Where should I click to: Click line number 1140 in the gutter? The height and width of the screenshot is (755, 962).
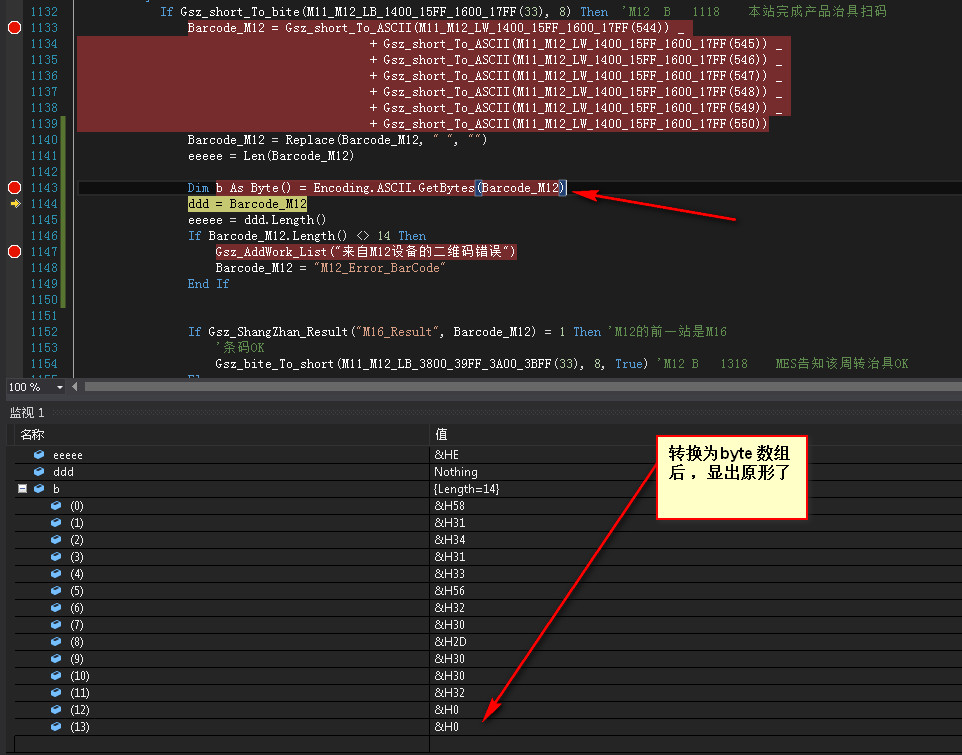pyautogui.click(x=44, y=140)
